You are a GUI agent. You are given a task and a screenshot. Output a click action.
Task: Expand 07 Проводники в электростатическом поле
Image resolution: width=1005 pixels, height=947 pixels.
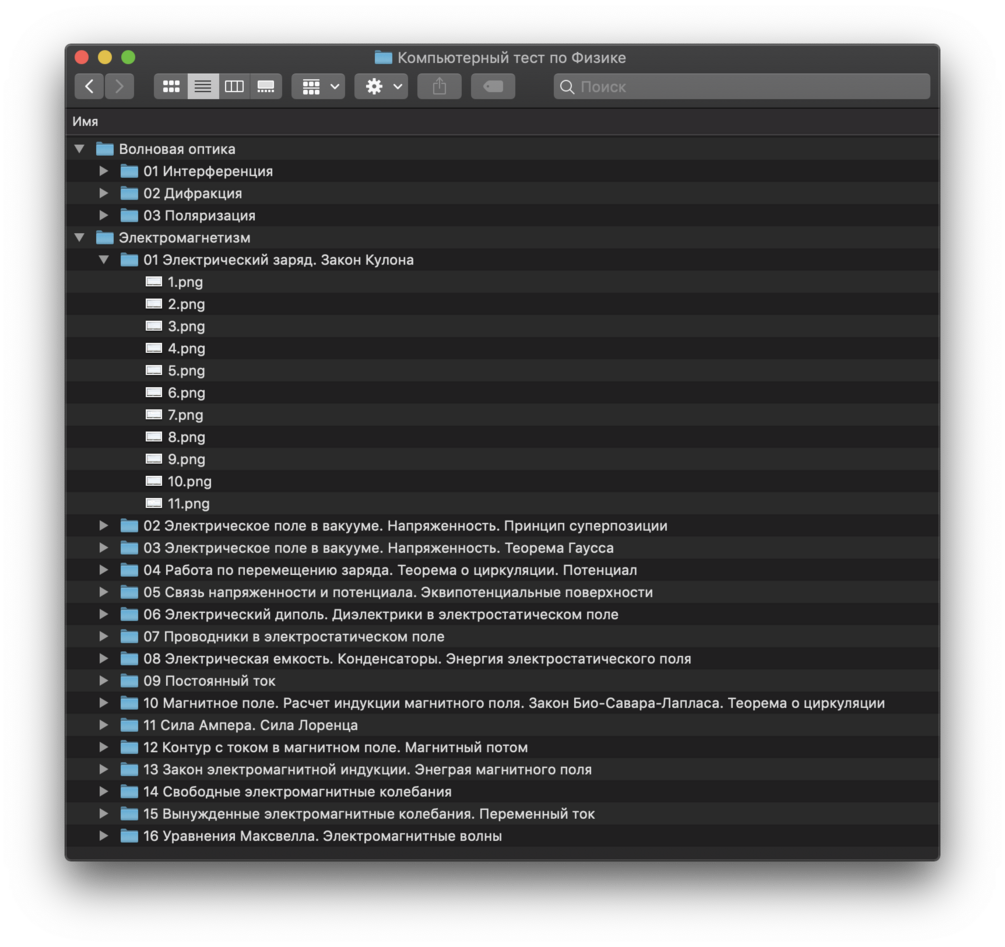103,636
